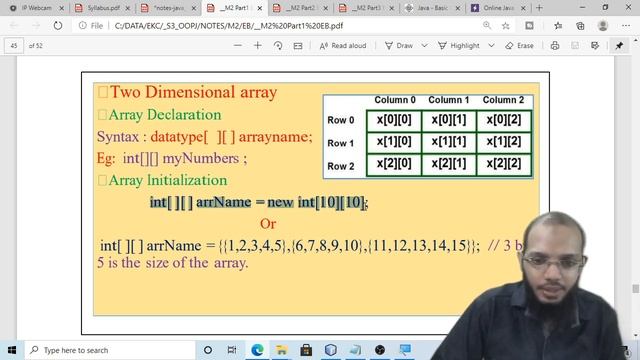
Task: Add this page to favorites star
Action: [506, 26]
